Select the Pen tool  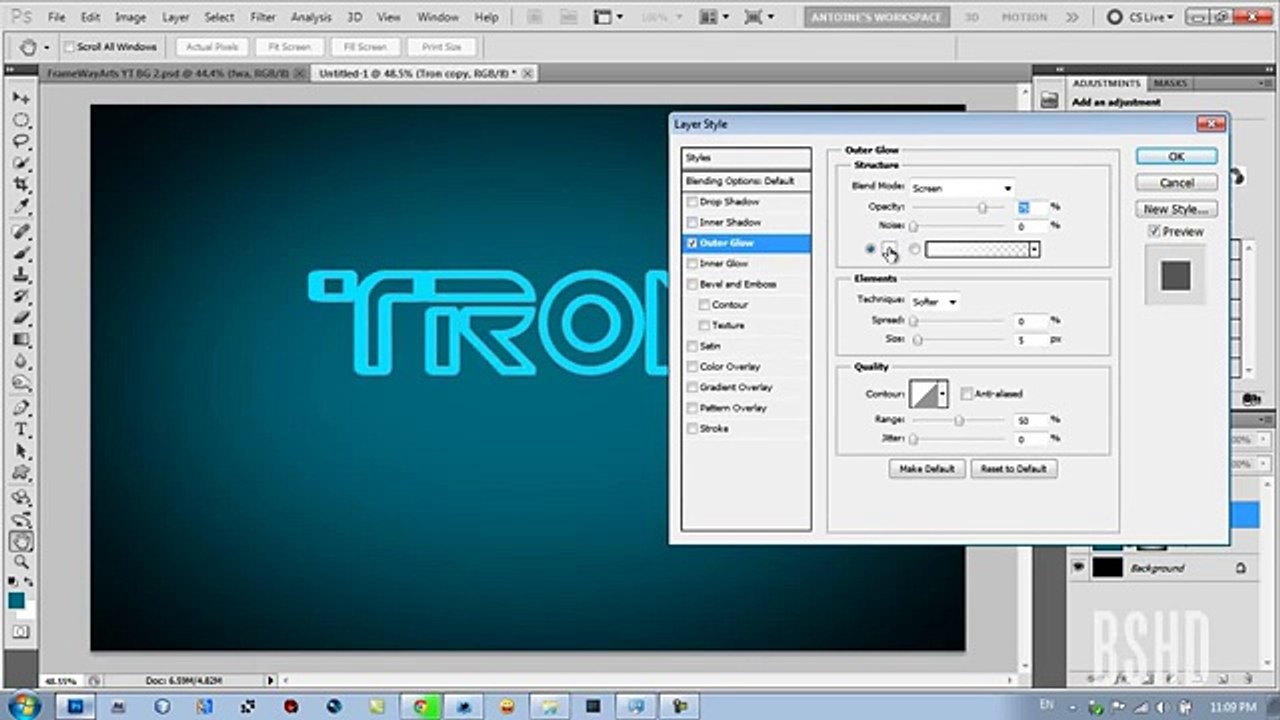click(x=21, y=408)
